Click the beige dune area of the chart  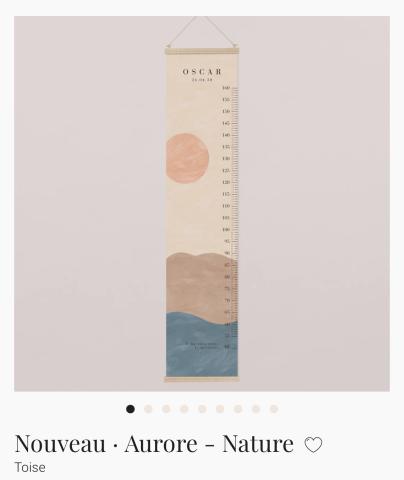(x=200, y=283)
